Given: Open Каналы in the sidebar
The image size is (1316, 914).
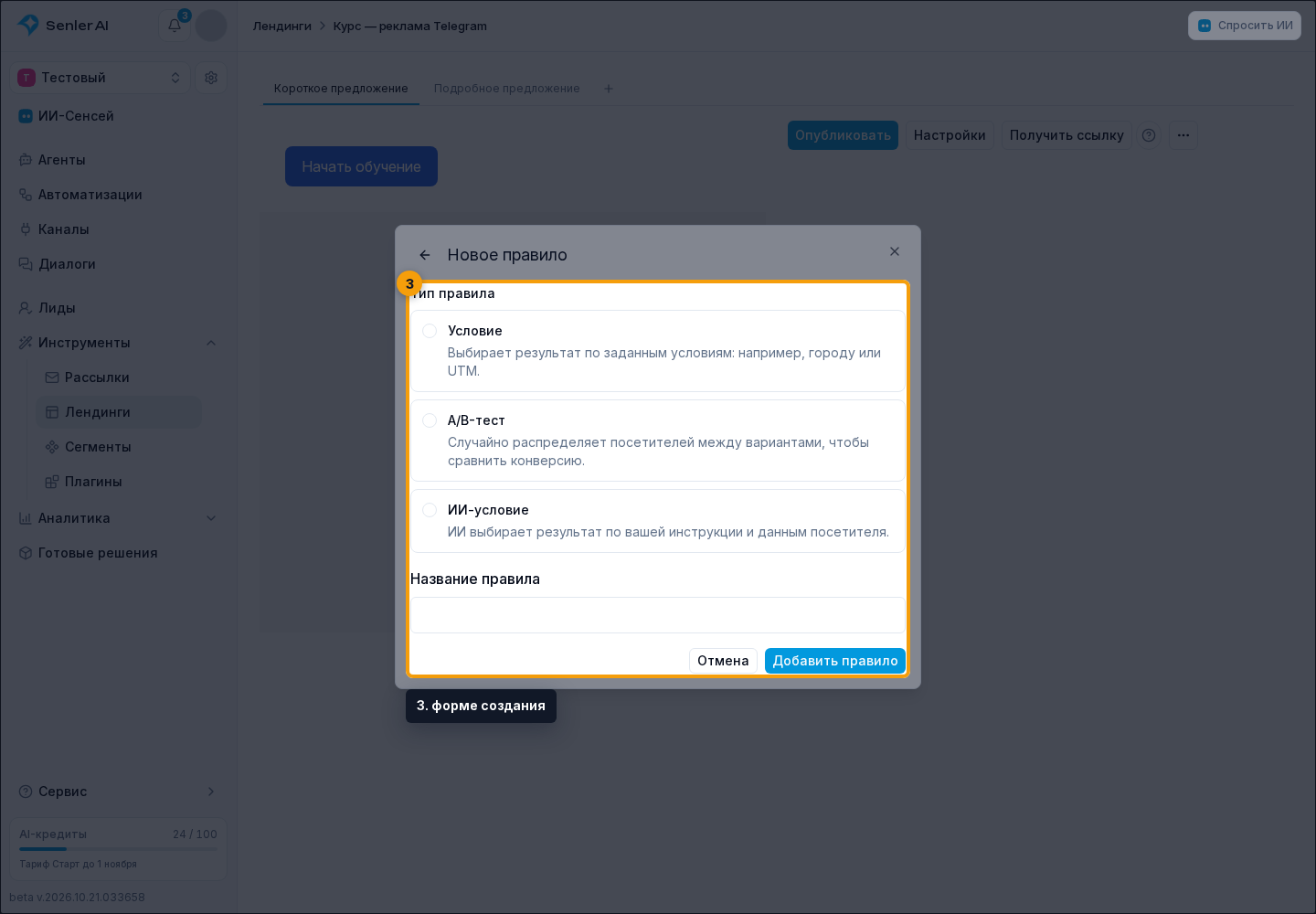Looking at the screenshot, I should point(119,229).
